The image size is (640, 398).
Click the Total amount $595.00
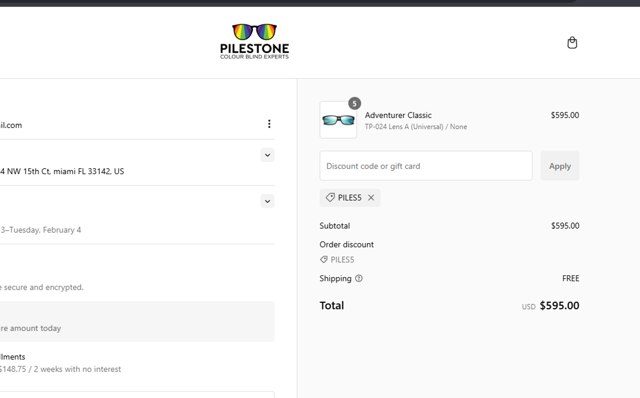(559, 306)
